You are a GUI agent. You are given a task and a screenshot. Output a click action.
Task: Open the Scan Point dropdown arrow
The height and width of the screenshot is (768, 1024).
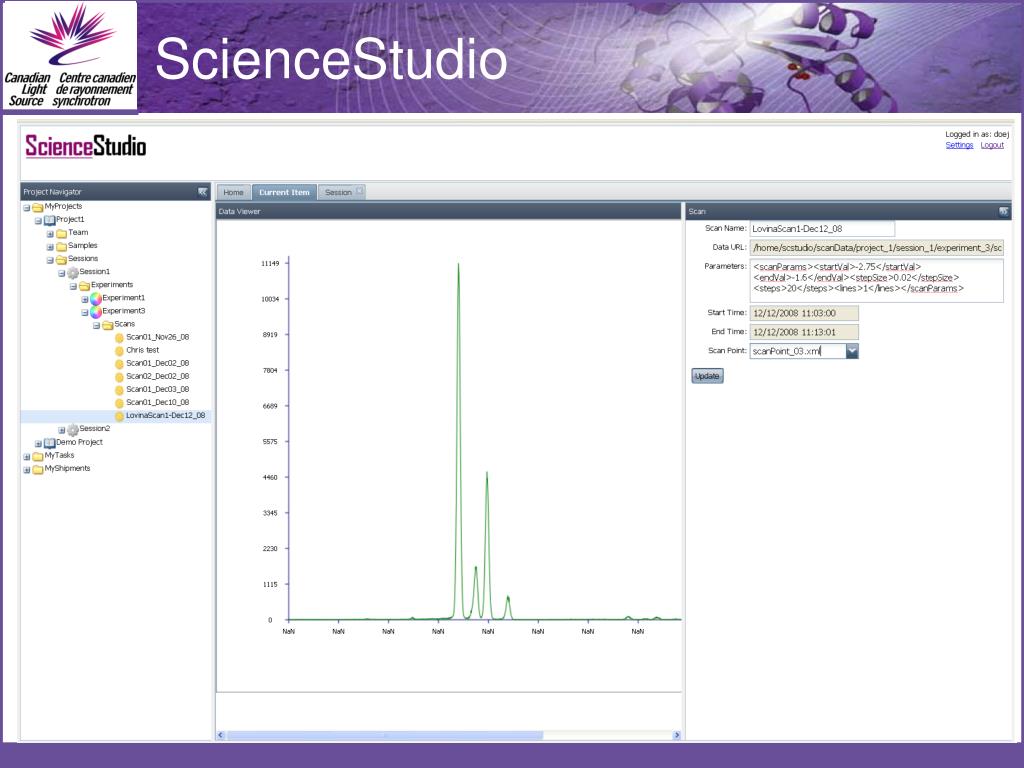(x=852, y=351)
